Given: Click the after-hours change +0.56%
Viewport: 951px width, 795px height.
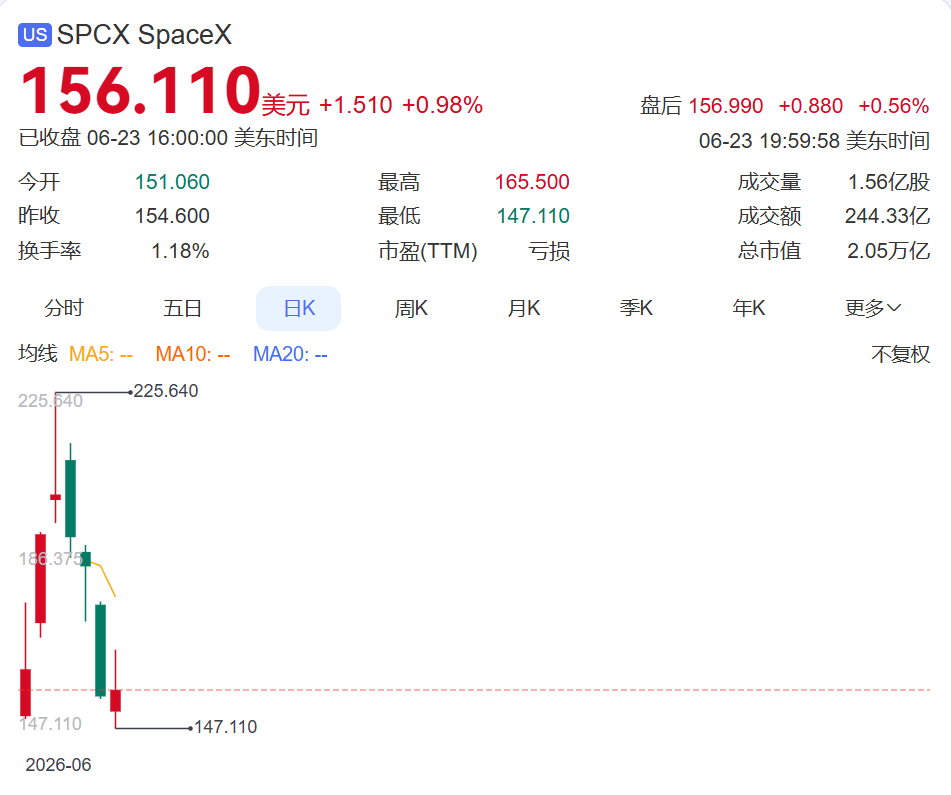Looking at the screenshot, I should click(x=893, y=106).
